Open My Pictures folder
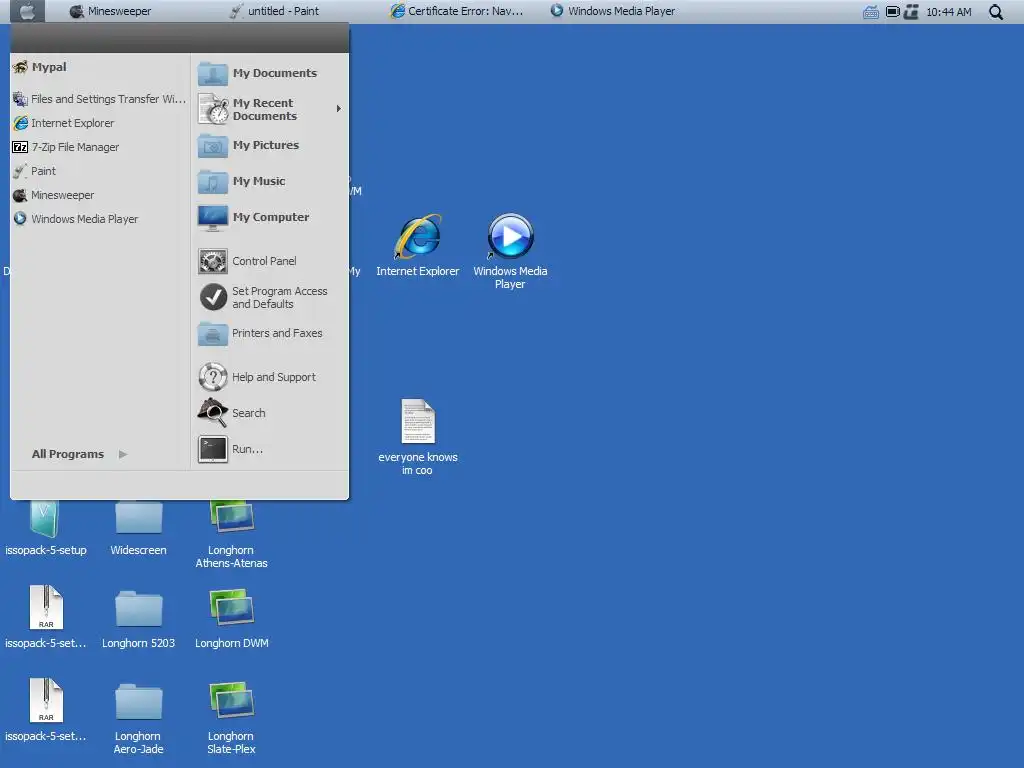The width and height of the screenshot is (1024, 768). pyautogui.click(x=270, y=146)
